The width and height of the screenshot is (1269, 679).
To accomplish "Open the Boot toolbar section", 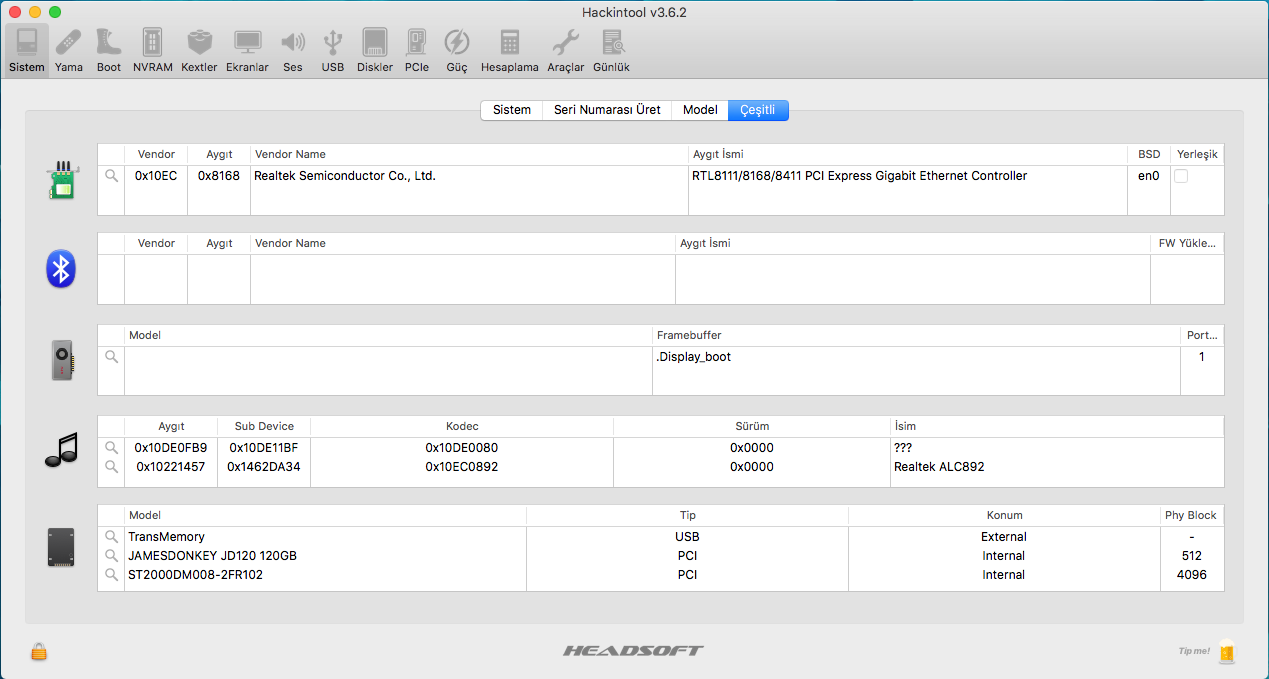I will 109,50.
